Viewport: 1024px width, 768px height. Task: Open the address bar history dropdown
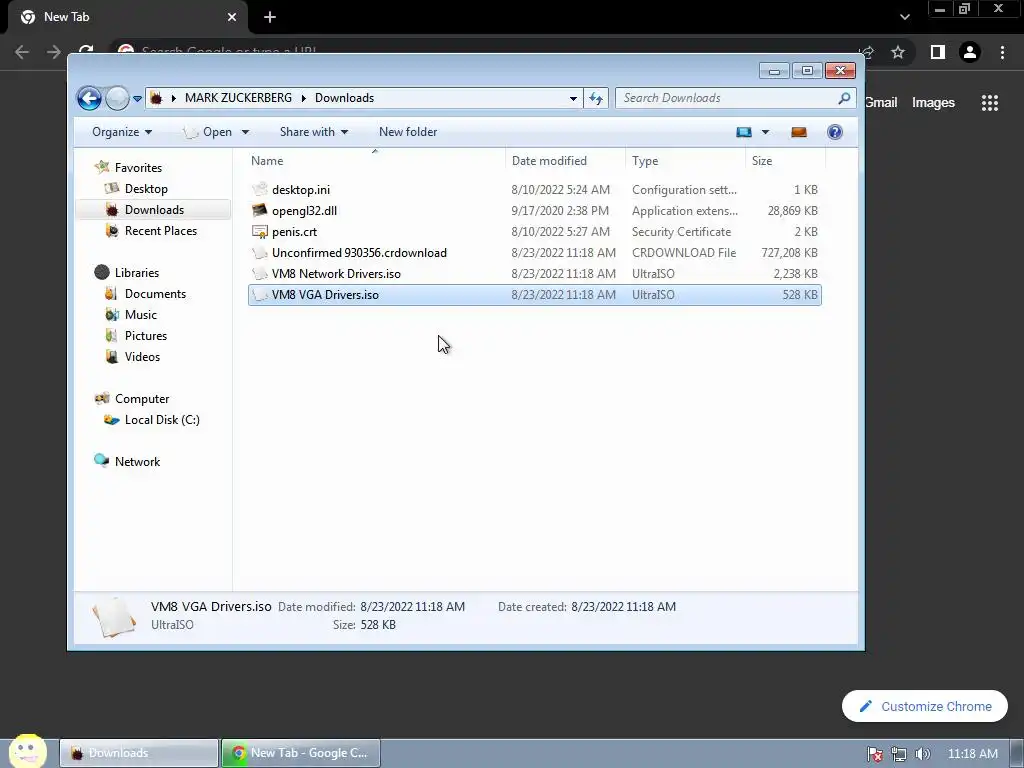(573, 99)
